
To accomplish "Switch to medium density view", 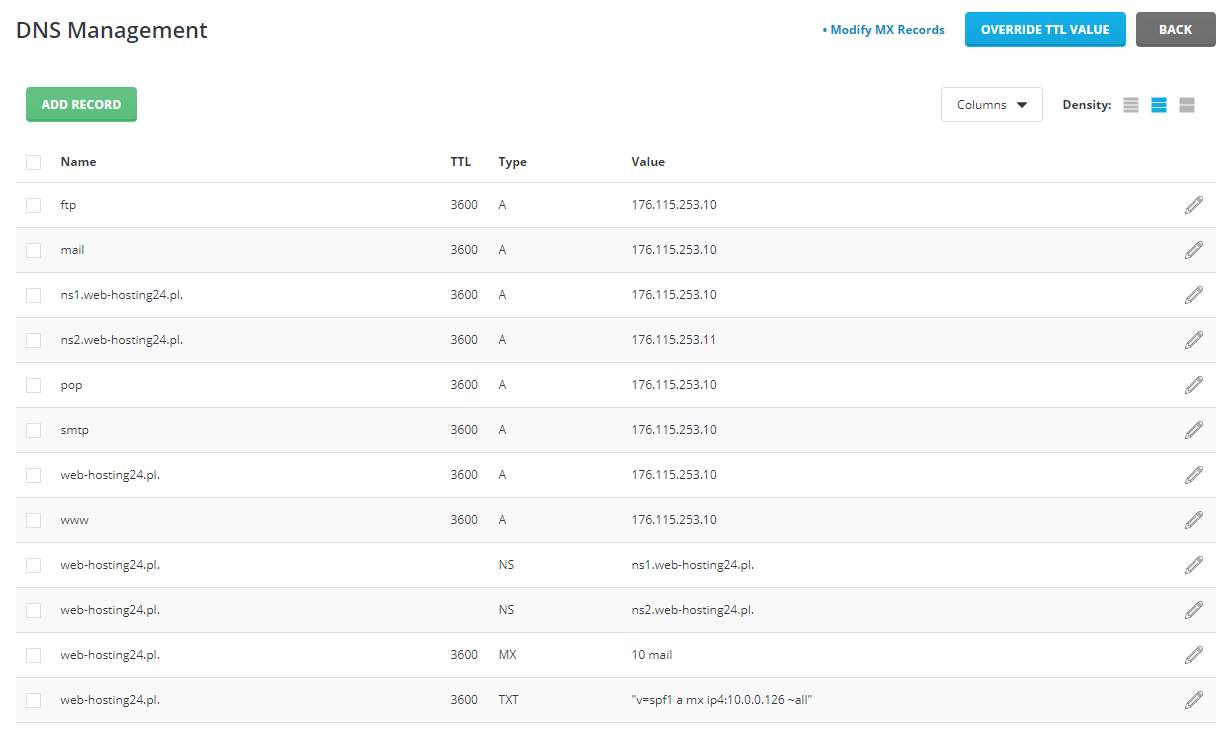I will (1159, 105).
